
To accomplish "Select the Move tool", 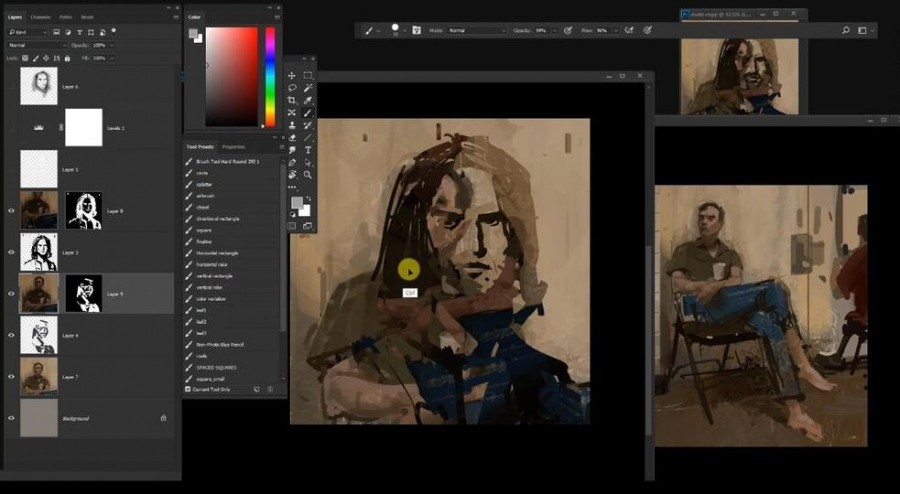I will [x=292, y=76].
